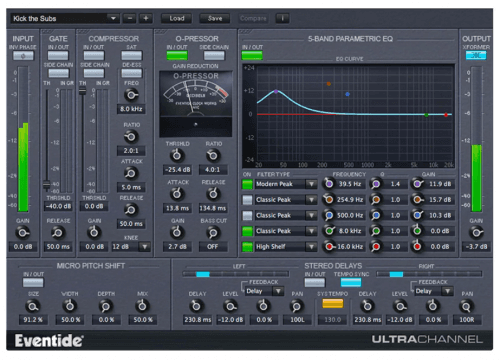Click the Compressor Gain knob
The width and height of the screenshot is (500, 360).
(x=94, y=232)
